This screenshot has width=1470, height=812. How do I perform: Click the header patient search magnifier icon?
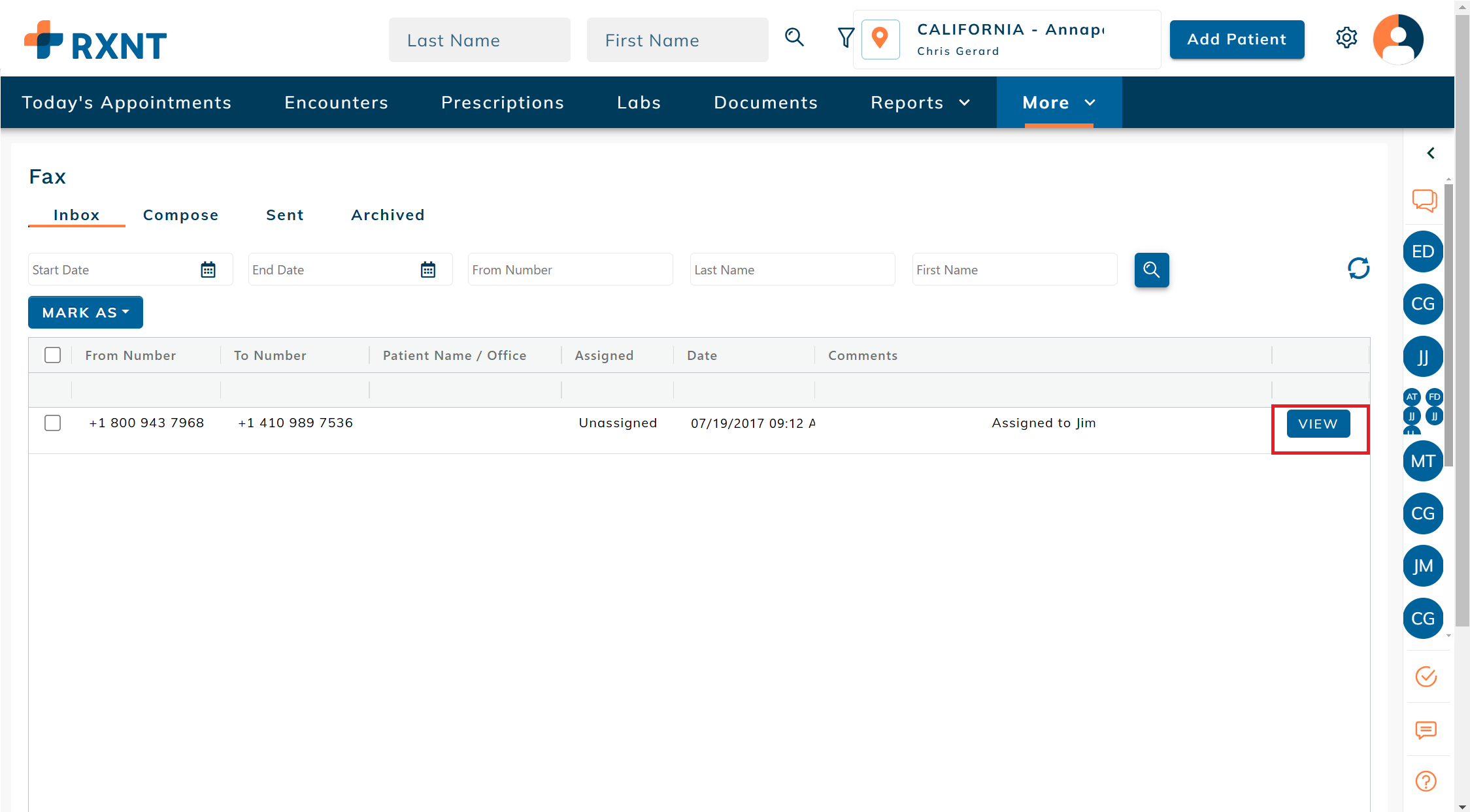point(794,38)
